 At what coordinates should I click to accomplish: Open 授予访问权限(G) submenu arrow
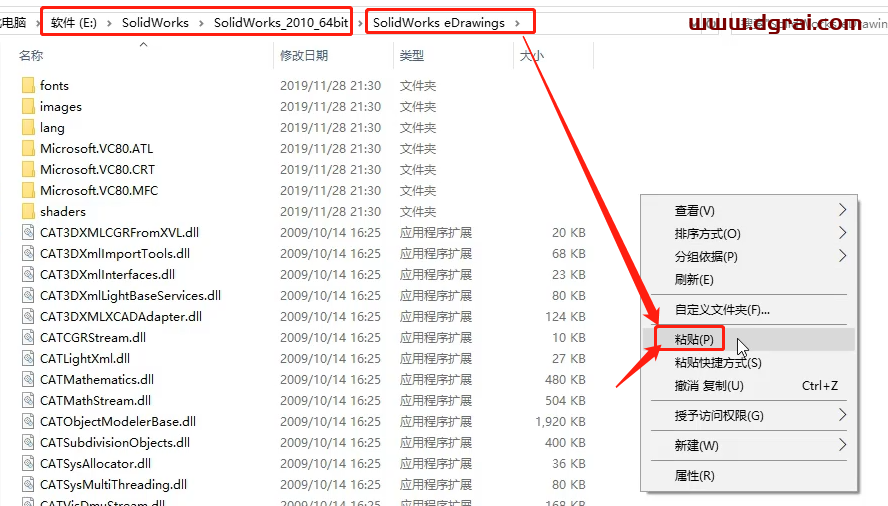(843, 415)
